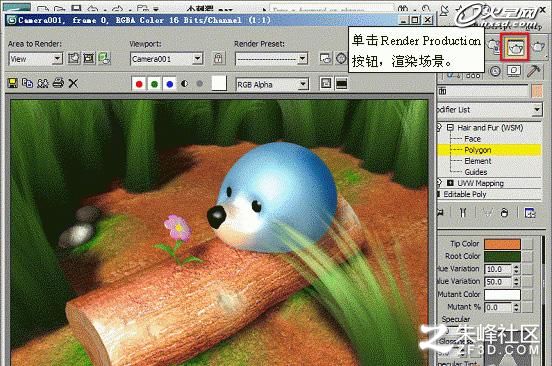Viewport: 552px width, 366px height.
Task: Open the Render Preset dropdown
Action: [271, 59]
